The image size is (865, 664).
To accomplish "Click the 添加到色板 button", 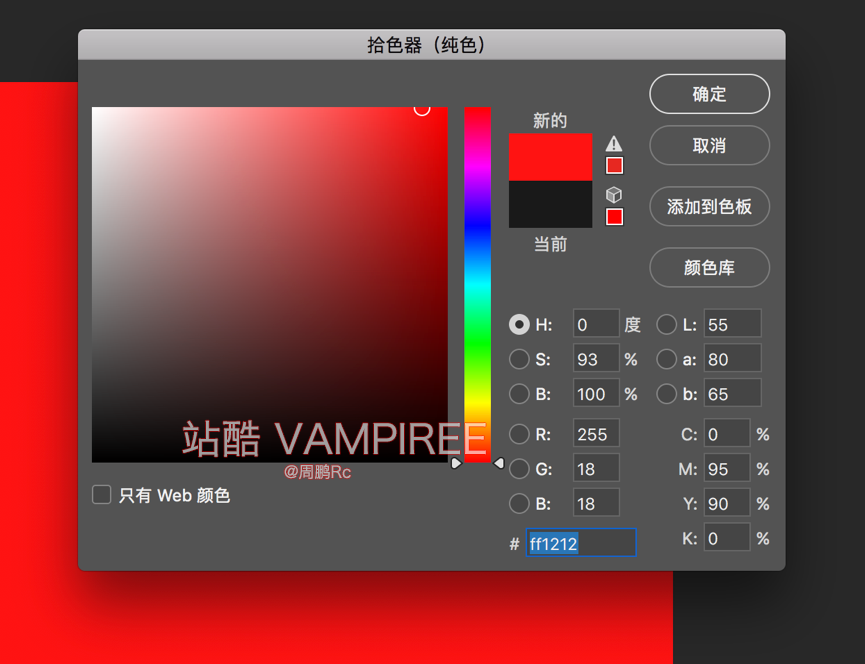I will tap(709, 207).
